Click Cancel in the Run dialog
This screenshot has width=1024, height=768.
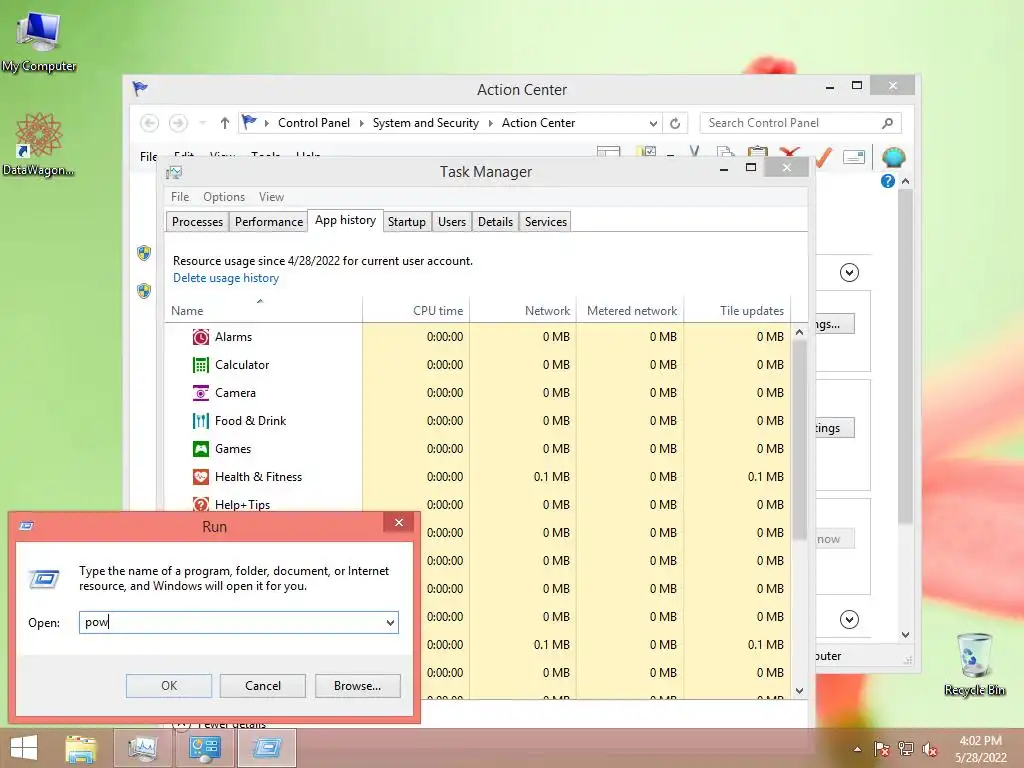click(x=263, y=686)
